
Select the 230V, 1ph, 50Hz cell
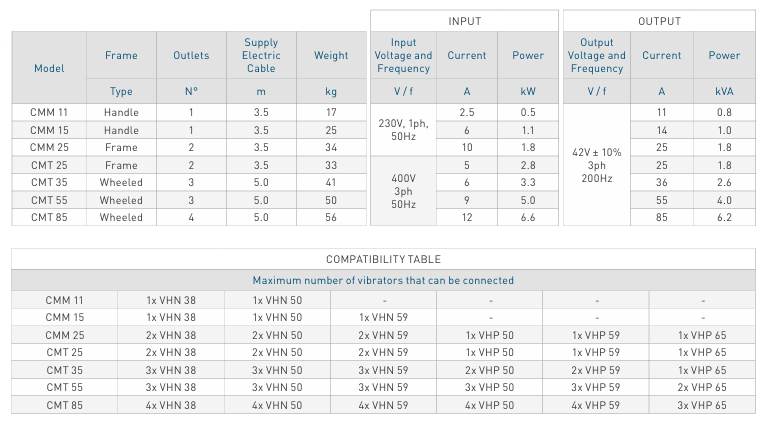[x=403, y=129]
